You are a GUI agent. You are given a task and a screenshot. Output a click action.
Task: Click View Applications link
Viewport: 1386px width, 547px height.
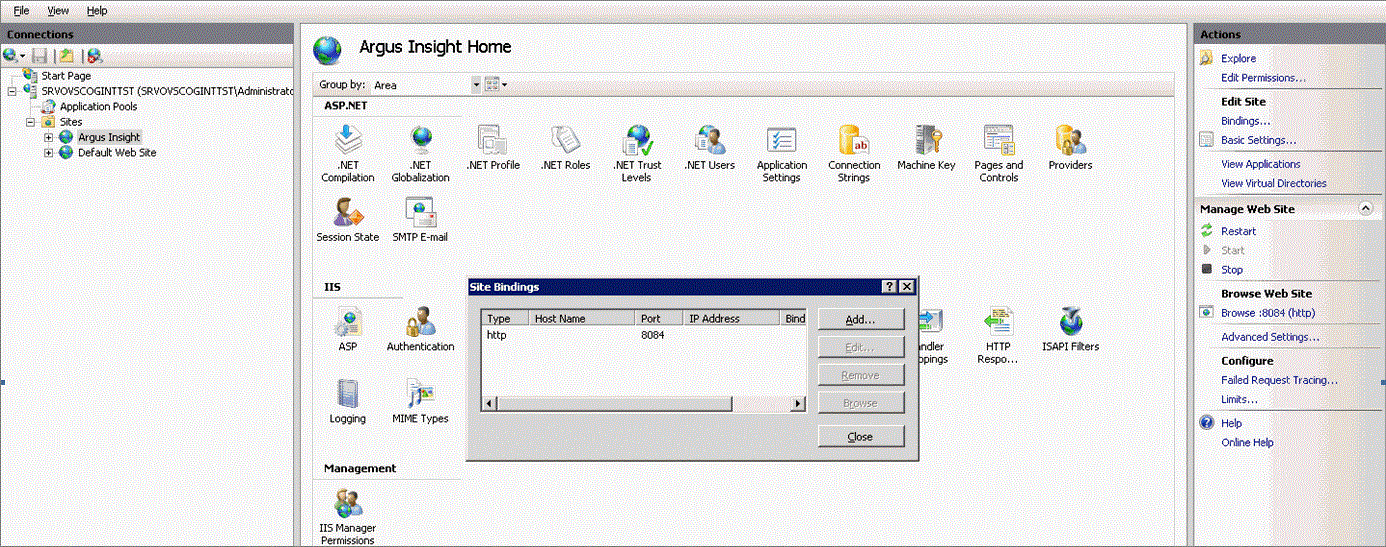pyautogui.click(x=1261, y=164)
